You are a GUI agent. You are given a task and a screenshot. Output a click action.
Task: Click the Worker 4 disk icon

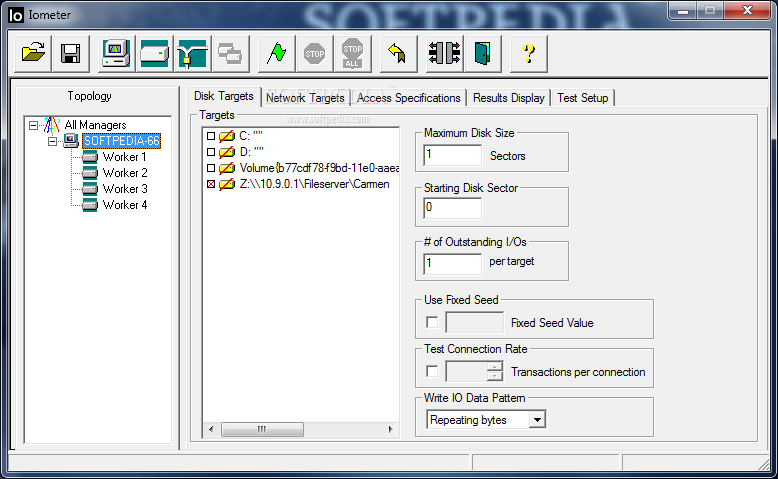click(90, 205)
